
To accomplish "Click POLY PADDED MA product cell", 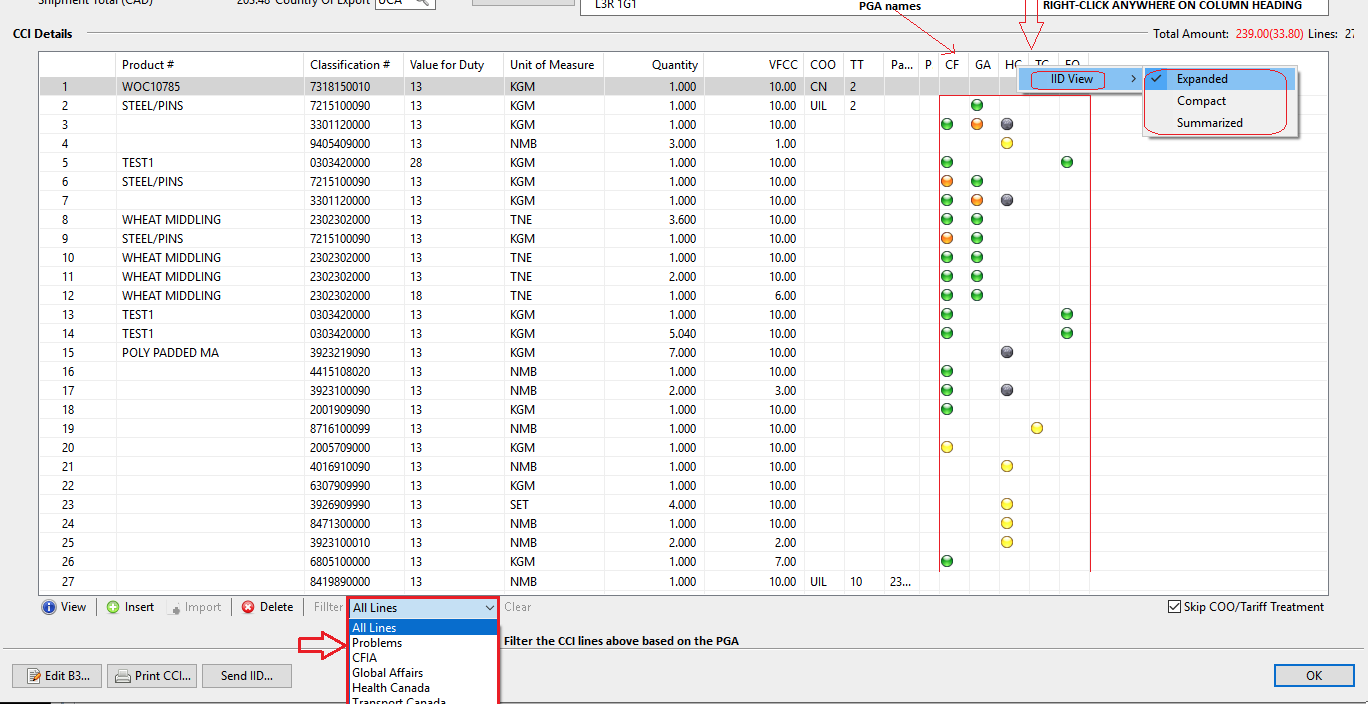I will [211, 353].
